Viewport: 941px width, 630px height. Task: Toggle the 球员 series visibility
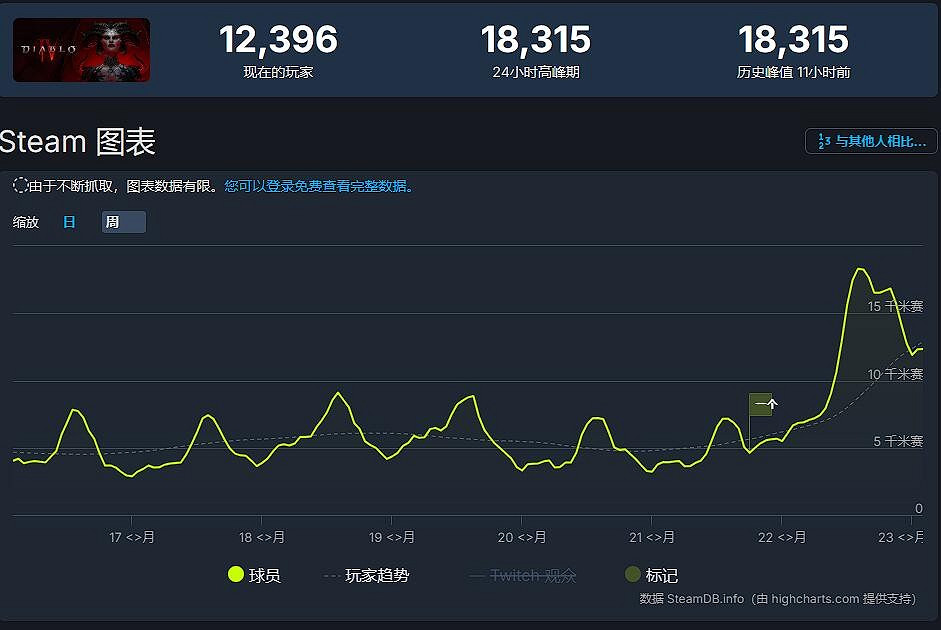256,575
